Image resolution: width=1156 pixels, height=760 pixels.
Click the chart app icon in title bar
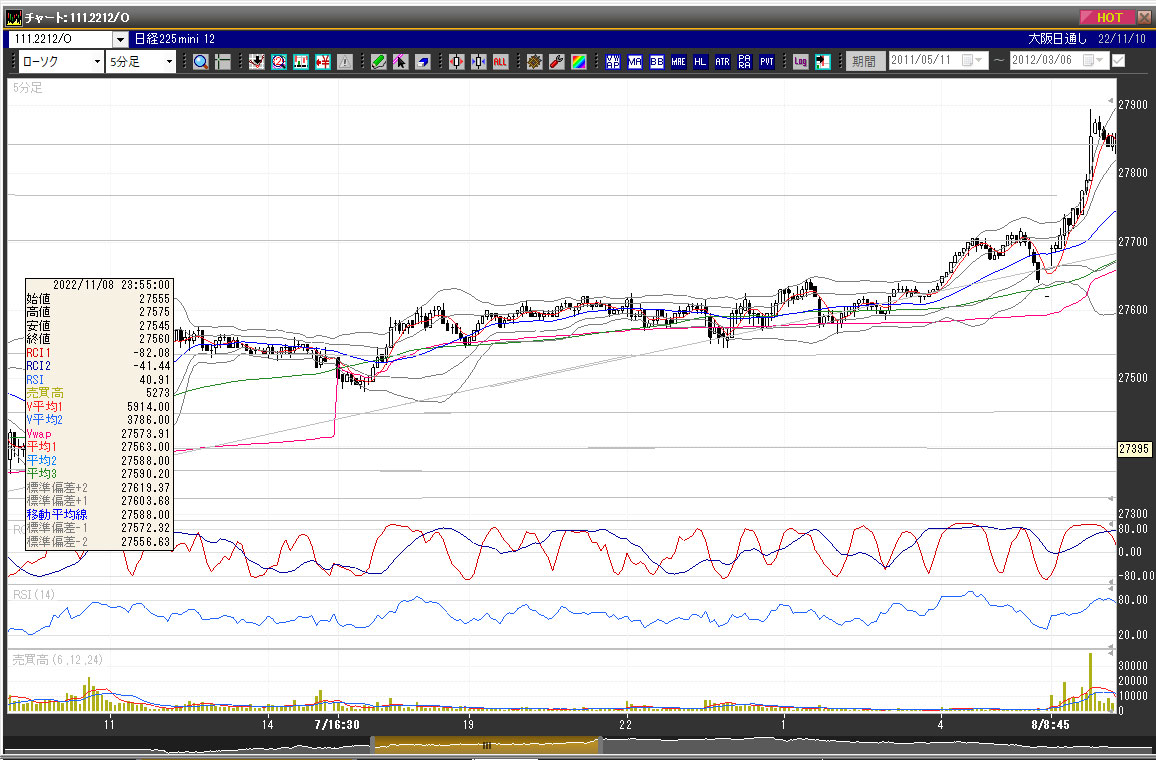13,17
